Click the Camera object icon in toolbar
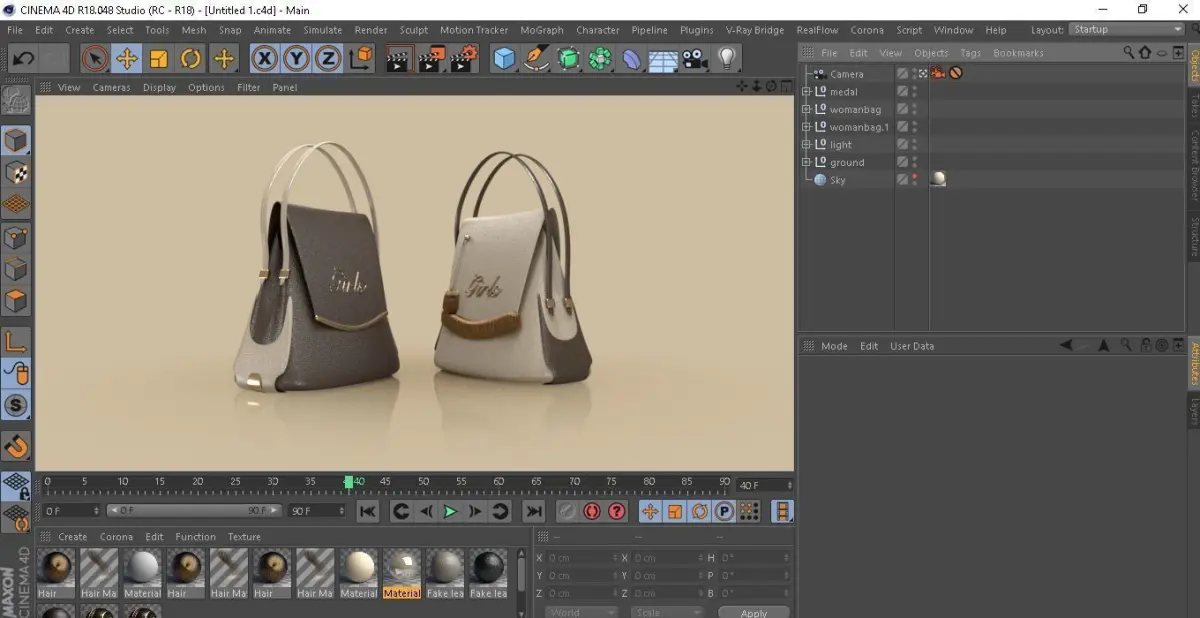 click(x=694, y=59)
